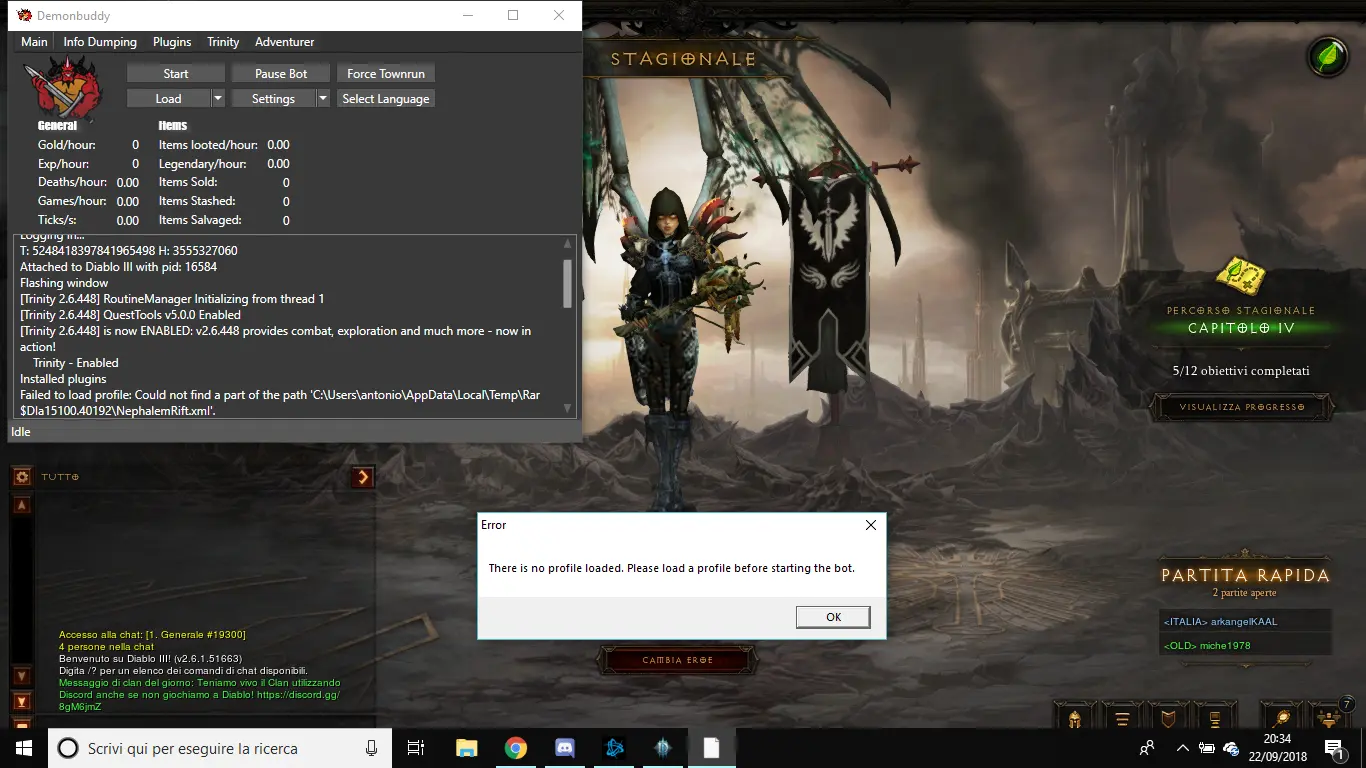This screenshot has width=1366, height=768.
Task: Click the 'QuestTools v5.0.0 Enabled' log line
Action: tap(130, 315)
